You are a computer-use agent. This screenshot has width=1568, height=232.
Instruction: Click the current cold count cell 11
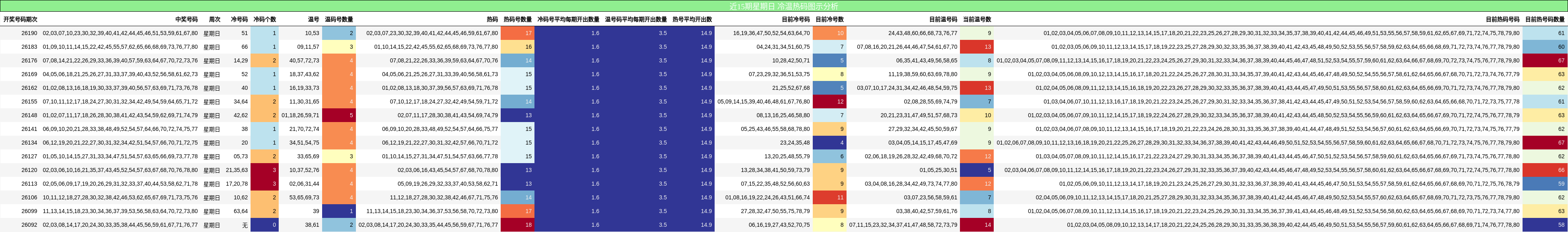[830, 198]
